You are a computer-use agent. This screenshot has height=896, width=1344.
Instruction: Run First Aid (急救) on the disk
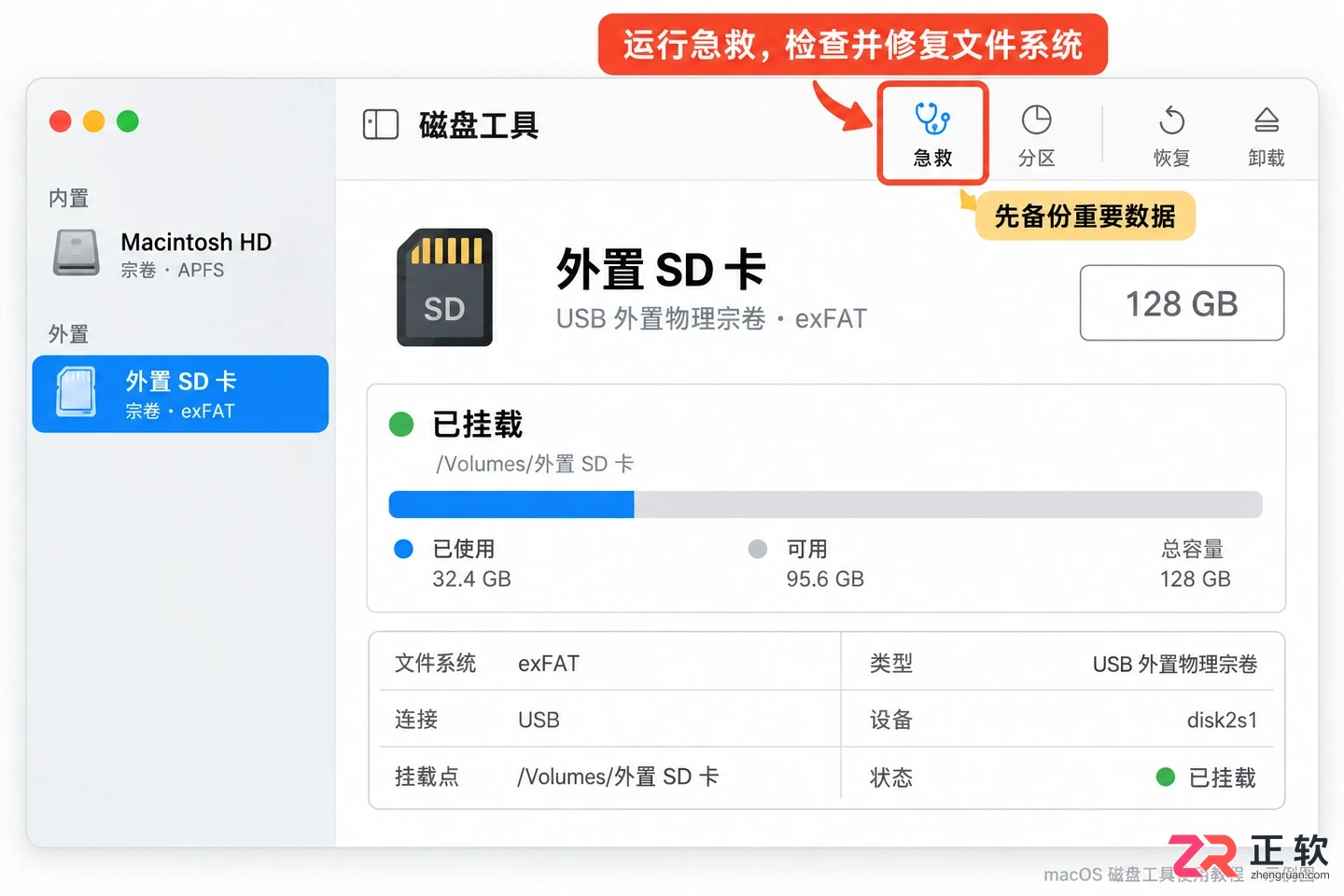point(932,134)
